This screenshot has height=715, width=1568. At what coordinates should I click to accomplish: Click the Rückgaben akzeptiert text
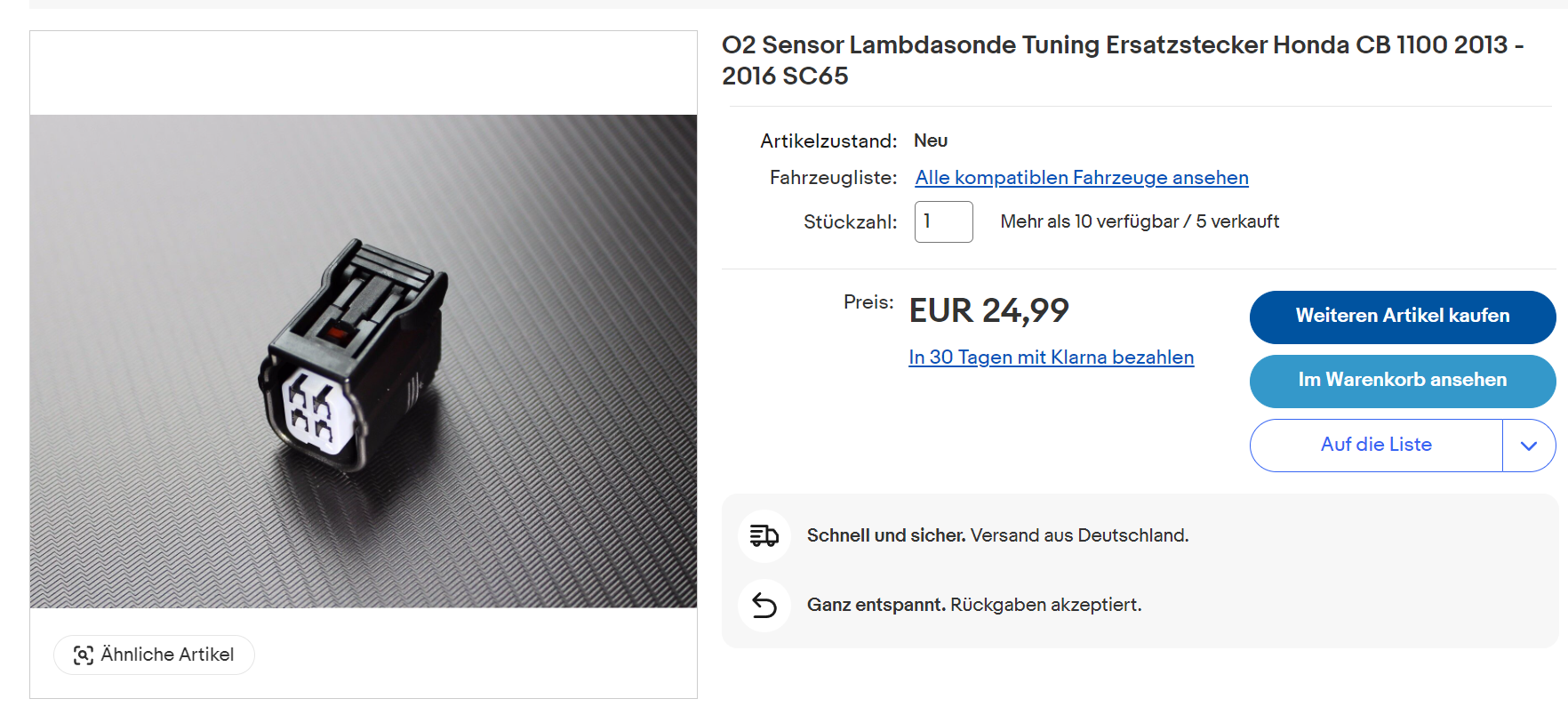tap(1045, 606)
